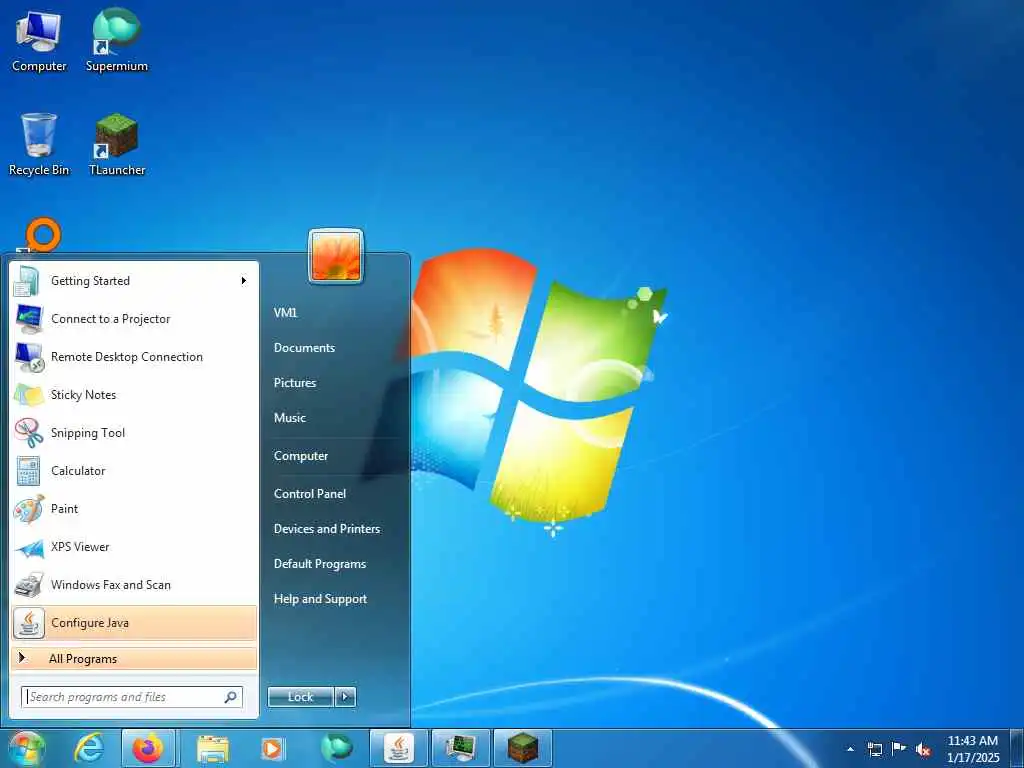This screenshot has width=1024, height=768.
Task: Expand All Programs list
Action: pos(133,658)
